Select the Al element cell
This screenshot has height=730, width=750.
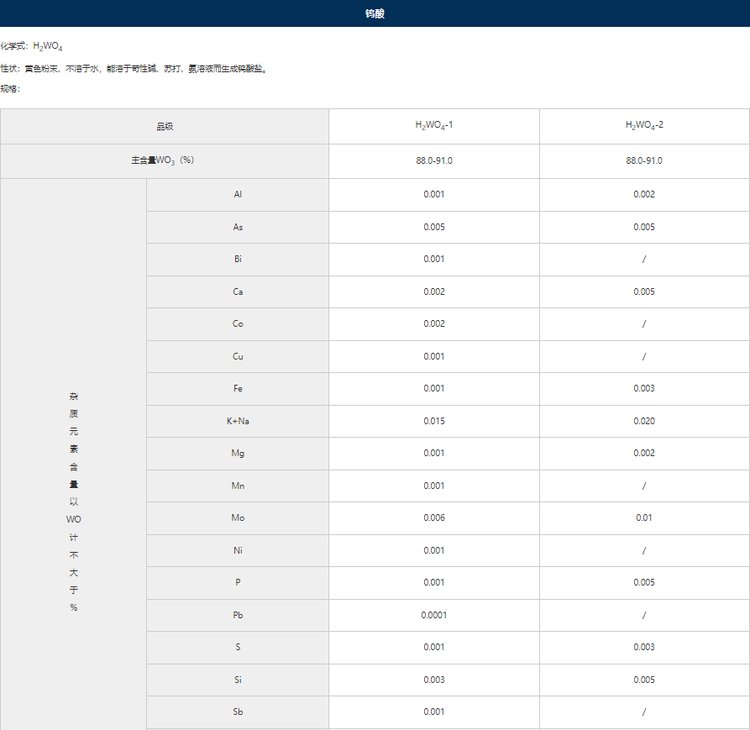click(238, 194)
